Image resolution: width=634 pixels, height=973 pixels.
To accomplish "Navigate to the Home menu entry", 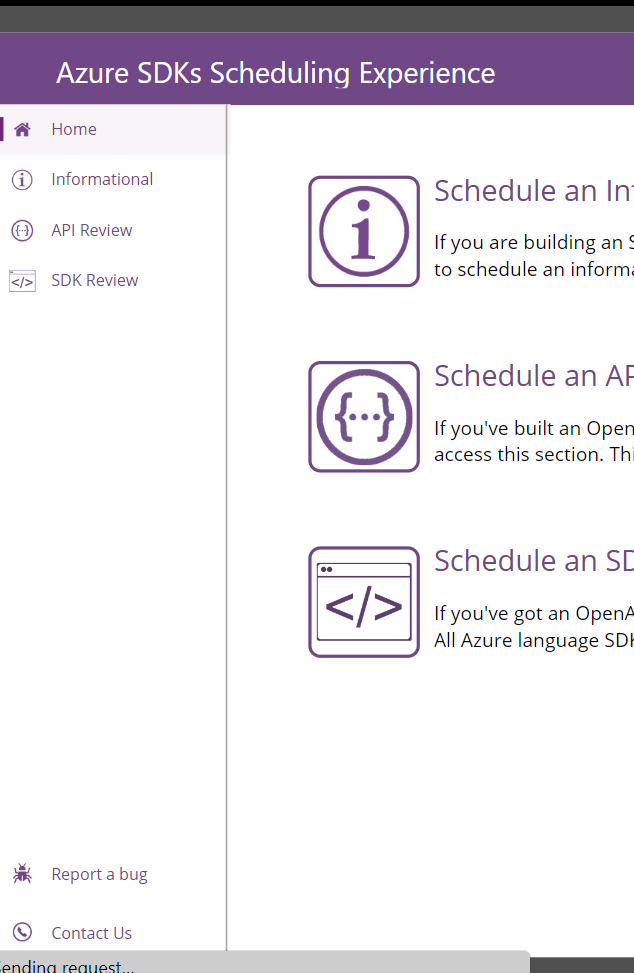I will point(74,129).
